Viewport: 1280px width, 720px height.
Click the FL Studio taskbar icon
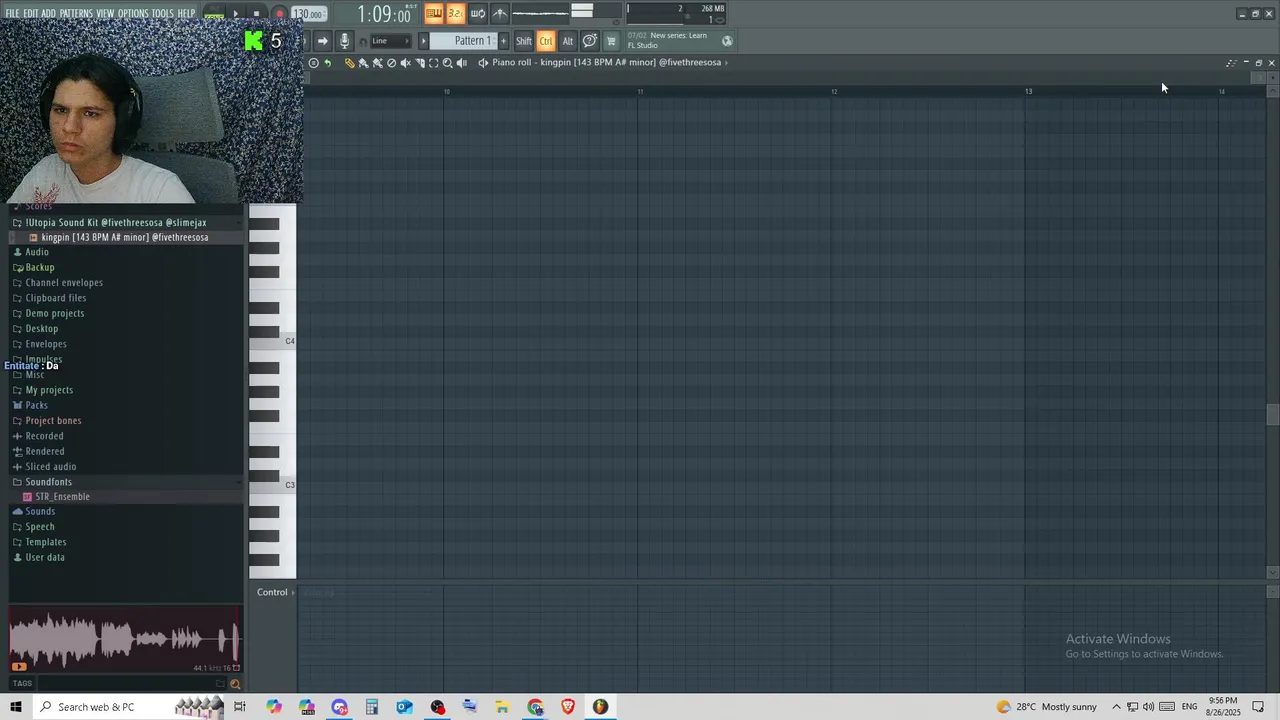pyautogui.click(x=600, y=707)
